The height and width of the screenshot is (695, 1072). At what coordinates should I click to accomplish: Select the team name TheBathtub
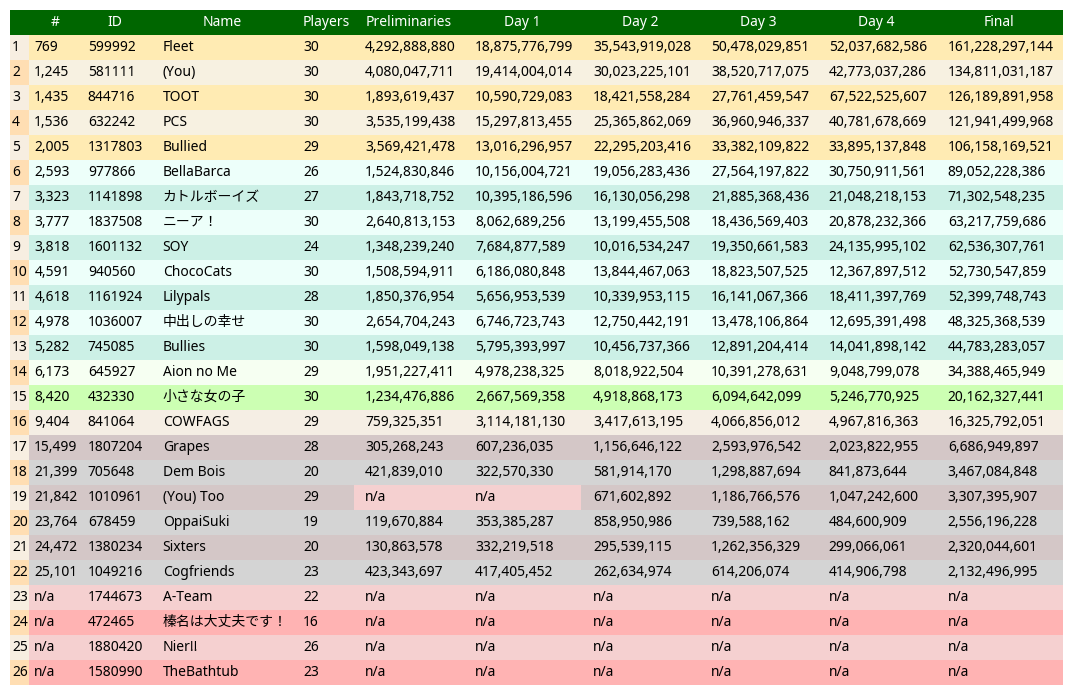[x=200, y=671]
